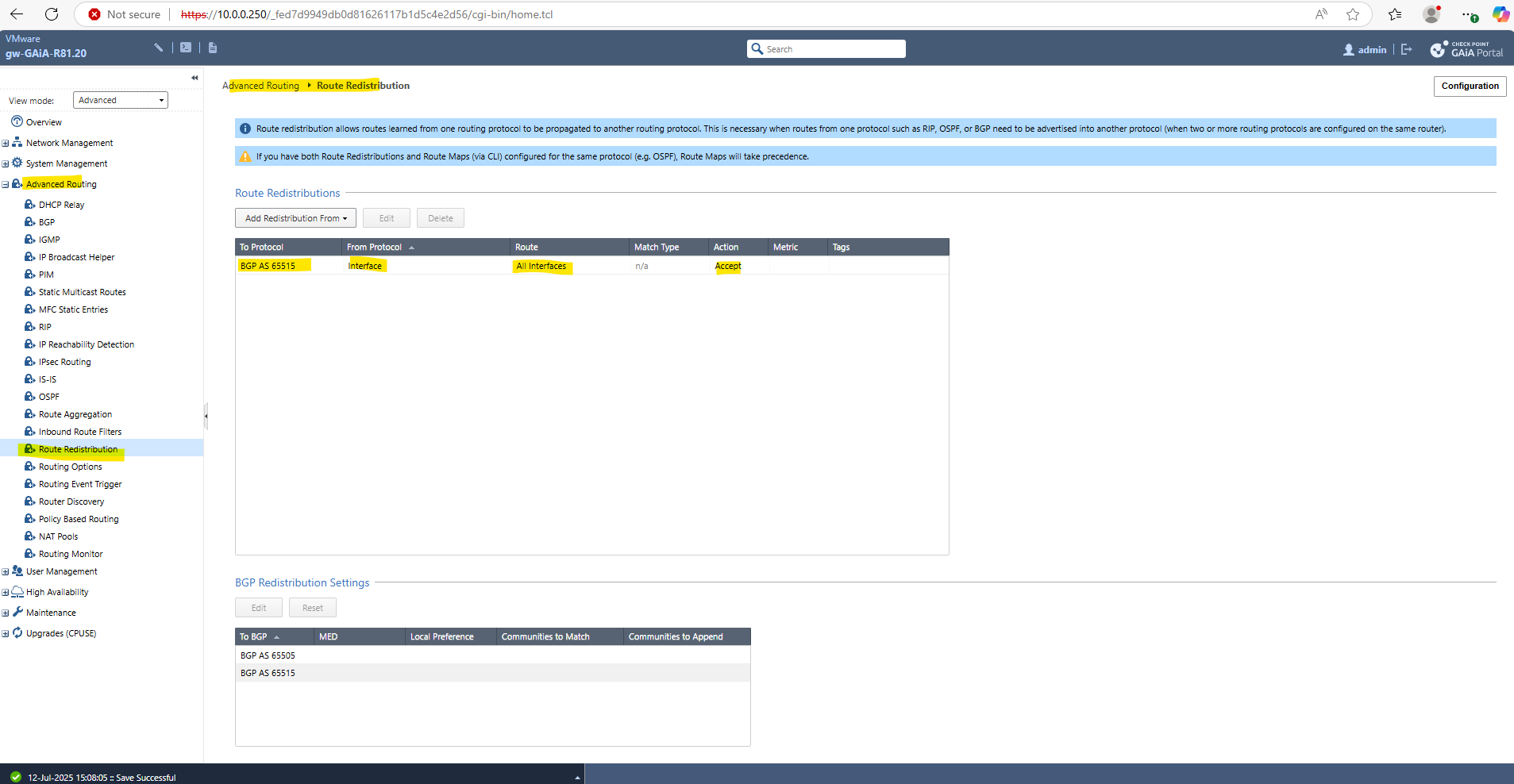Viewport: 1514px width, 784px height.
Task: Sort by From Protocol column header
Action: coord(426,247)
